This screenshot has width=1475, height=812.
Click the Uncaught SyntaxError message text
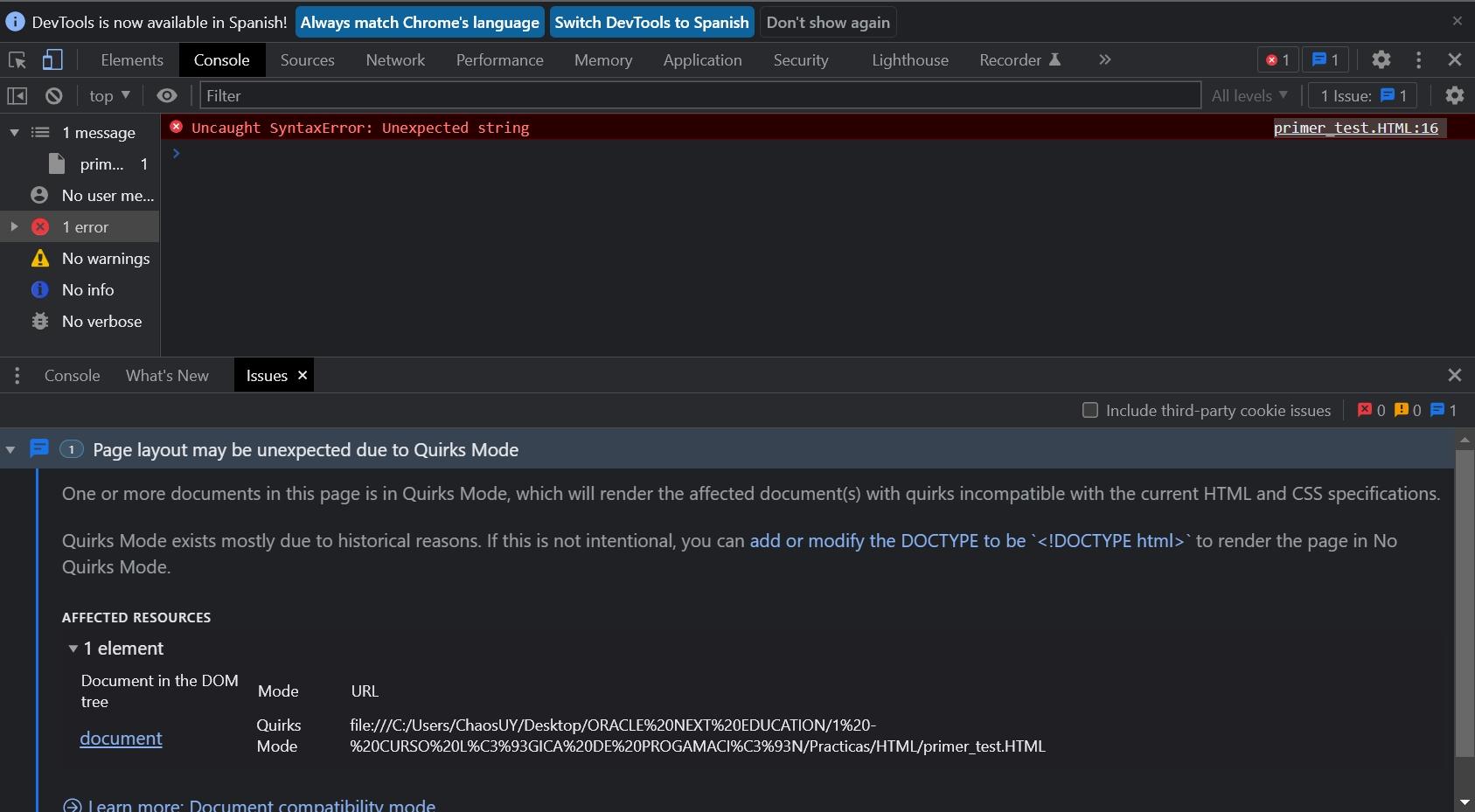click(x=360, y=128)
